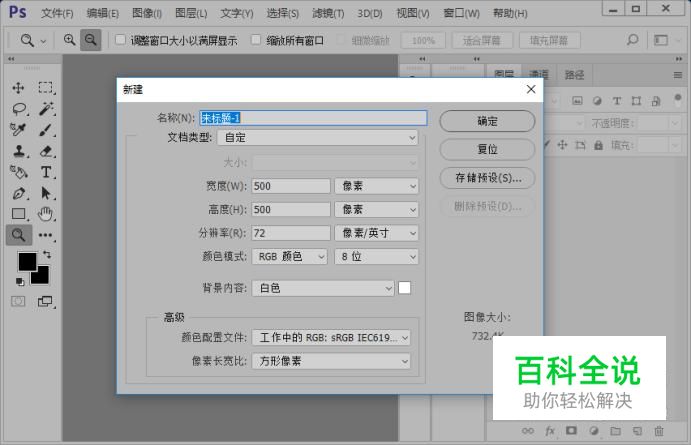Click the background color swatch in toolbox
The height and width of the screenshot is (445, 691).
click(42, 278)
